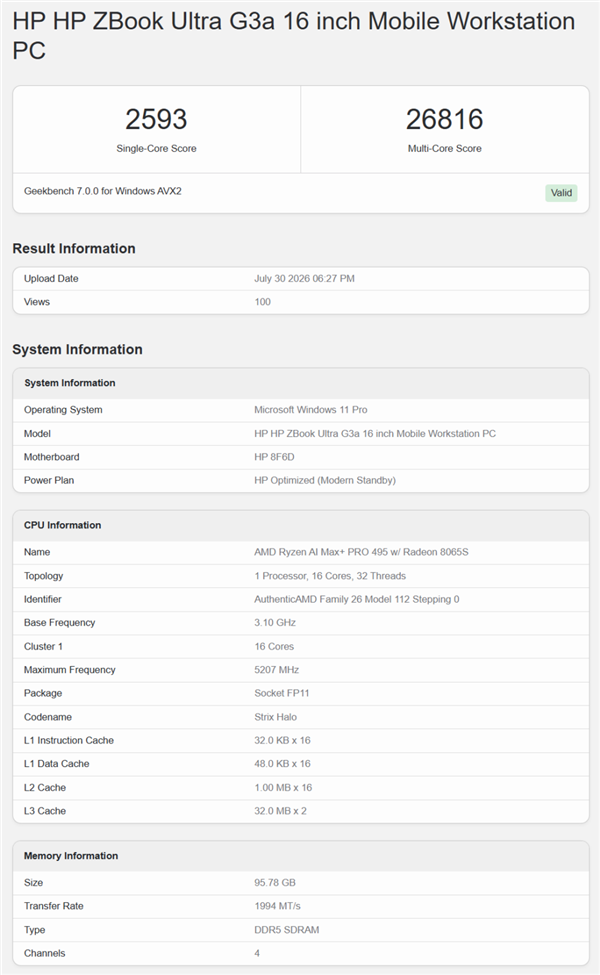Click the Topology label
The height and width of the screenshot is (975, 600).
tap(44, 576)
